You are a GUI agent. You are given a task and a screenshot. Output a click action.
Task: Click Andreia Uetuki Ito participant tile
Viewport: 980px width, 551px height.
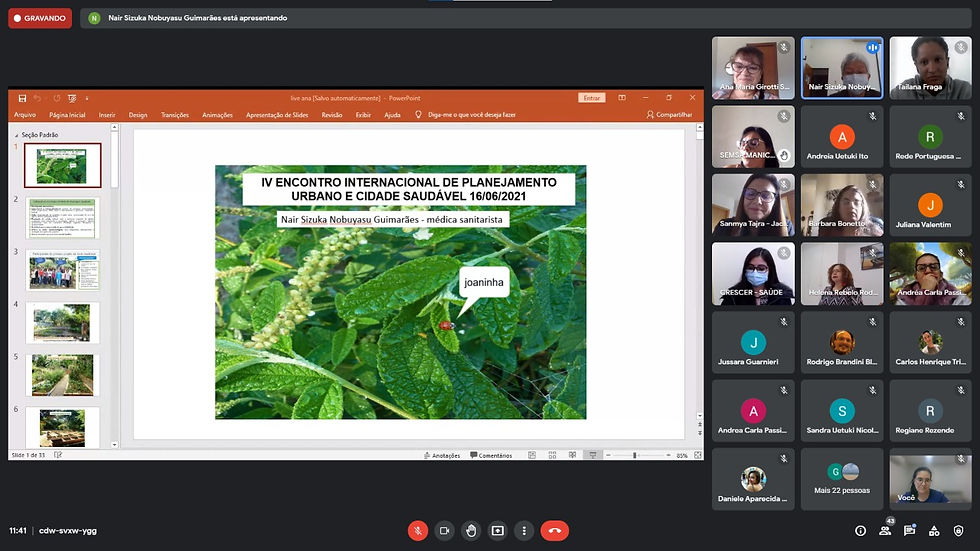[x=842, y=136]
